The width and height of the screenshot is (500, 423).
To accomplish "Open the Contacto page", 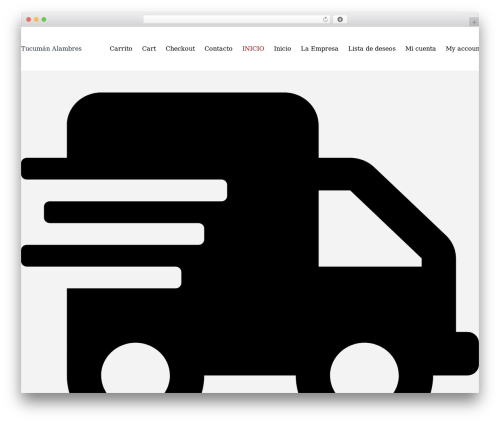I will (x=218, y=49).
